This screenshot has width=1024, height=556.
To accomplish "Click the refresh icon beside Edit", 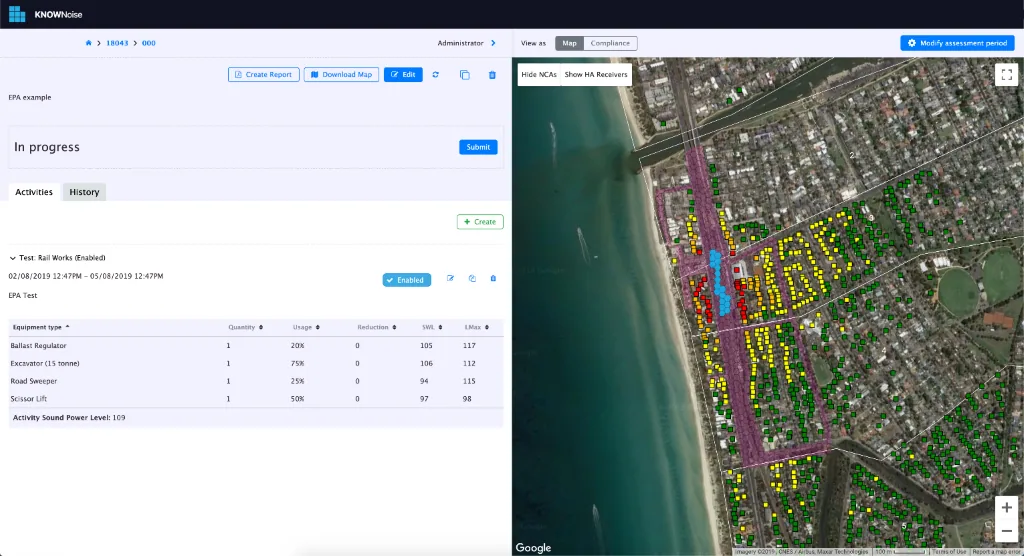I will [x=436, y=74].
